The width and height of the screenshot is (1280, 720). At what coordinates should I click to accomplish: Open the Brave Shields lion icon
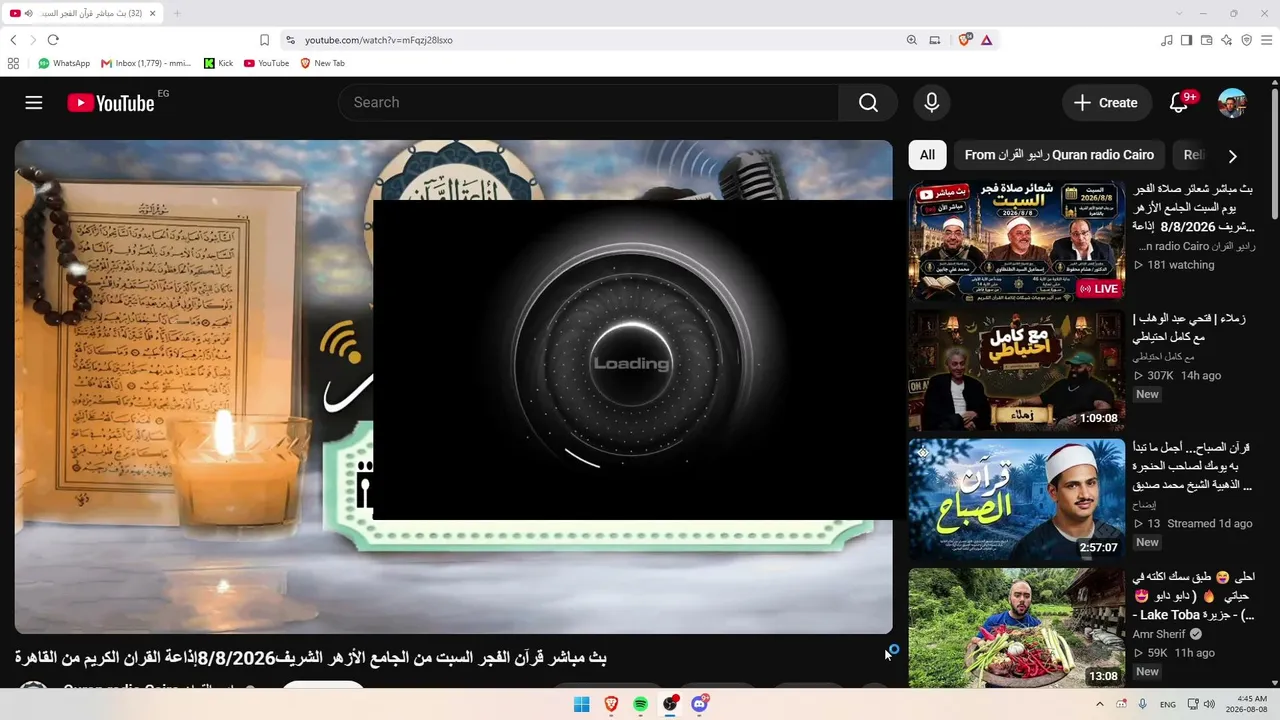(x=965, y=40)
